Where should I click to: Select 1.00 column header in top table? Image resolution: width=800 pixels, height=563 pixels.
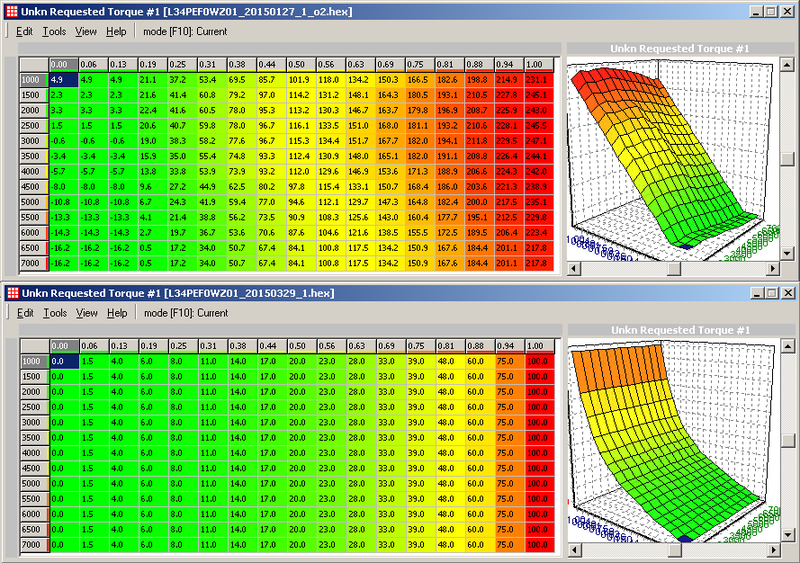[x=537, y=63]
